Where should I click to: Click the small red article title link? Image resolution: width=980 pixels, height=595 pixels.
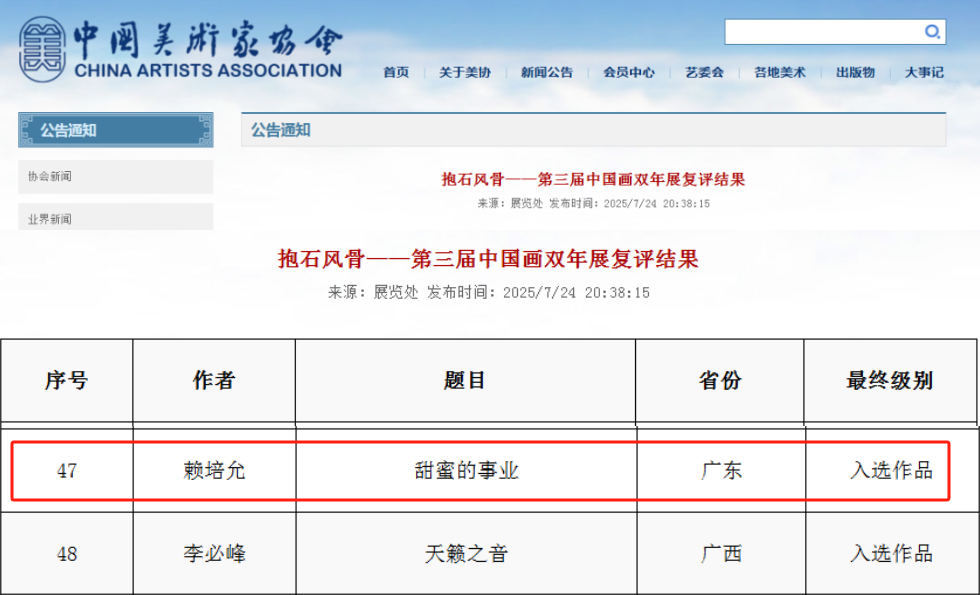click(x=593, y=180)
